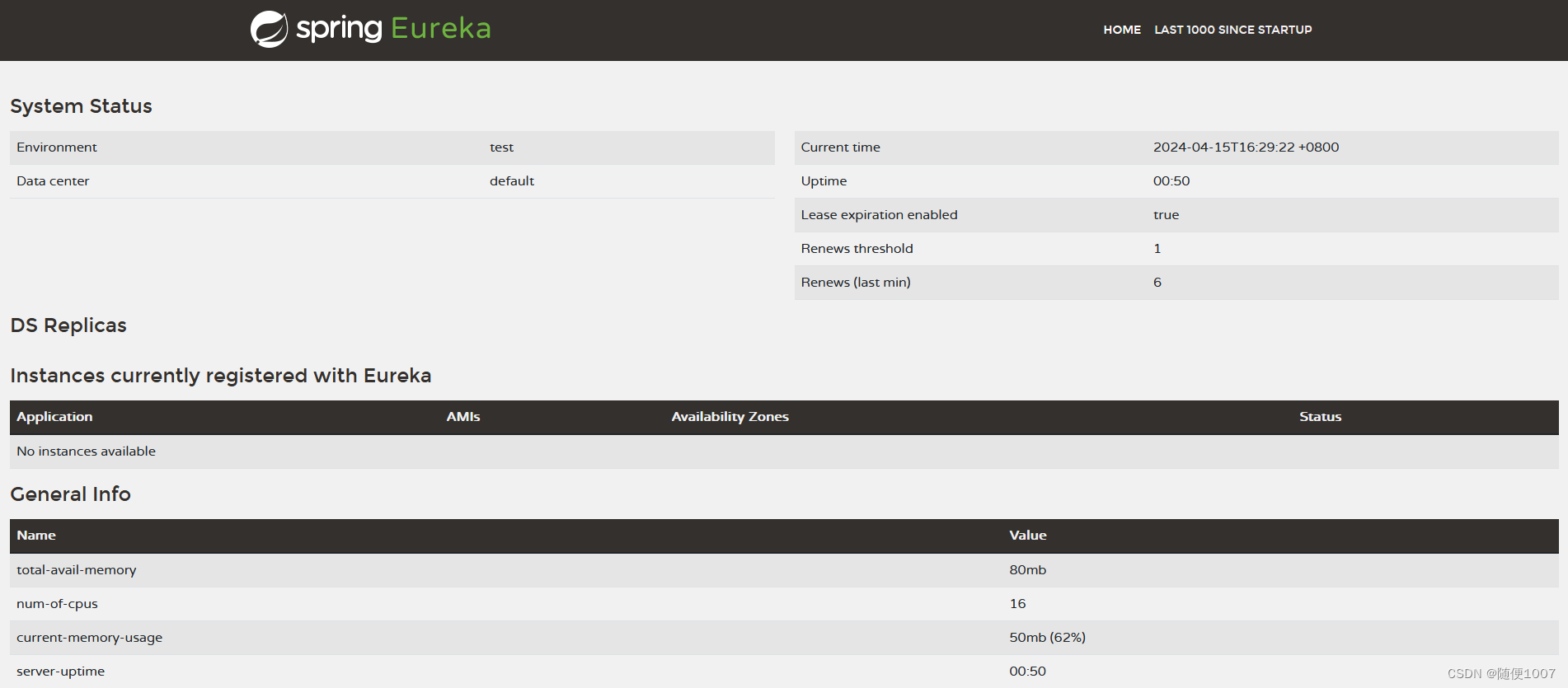Select the 80mb memory value
The image size is (1568, 688).
(x=1027, y=570)
